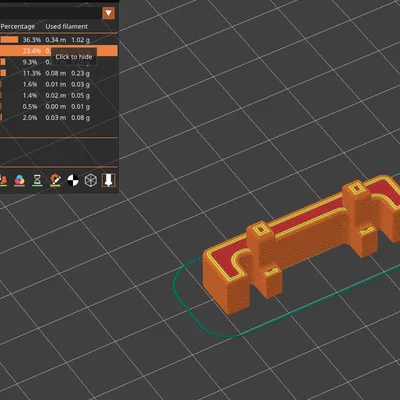Toggle the partially visible leftmost legend icon
The width and height of the screenshot is (400, 400).
pos(3,180)
